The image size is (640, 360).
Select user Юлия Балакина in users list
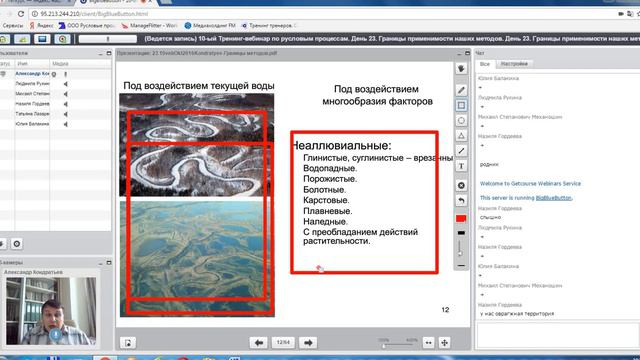(x=32, y=124)
